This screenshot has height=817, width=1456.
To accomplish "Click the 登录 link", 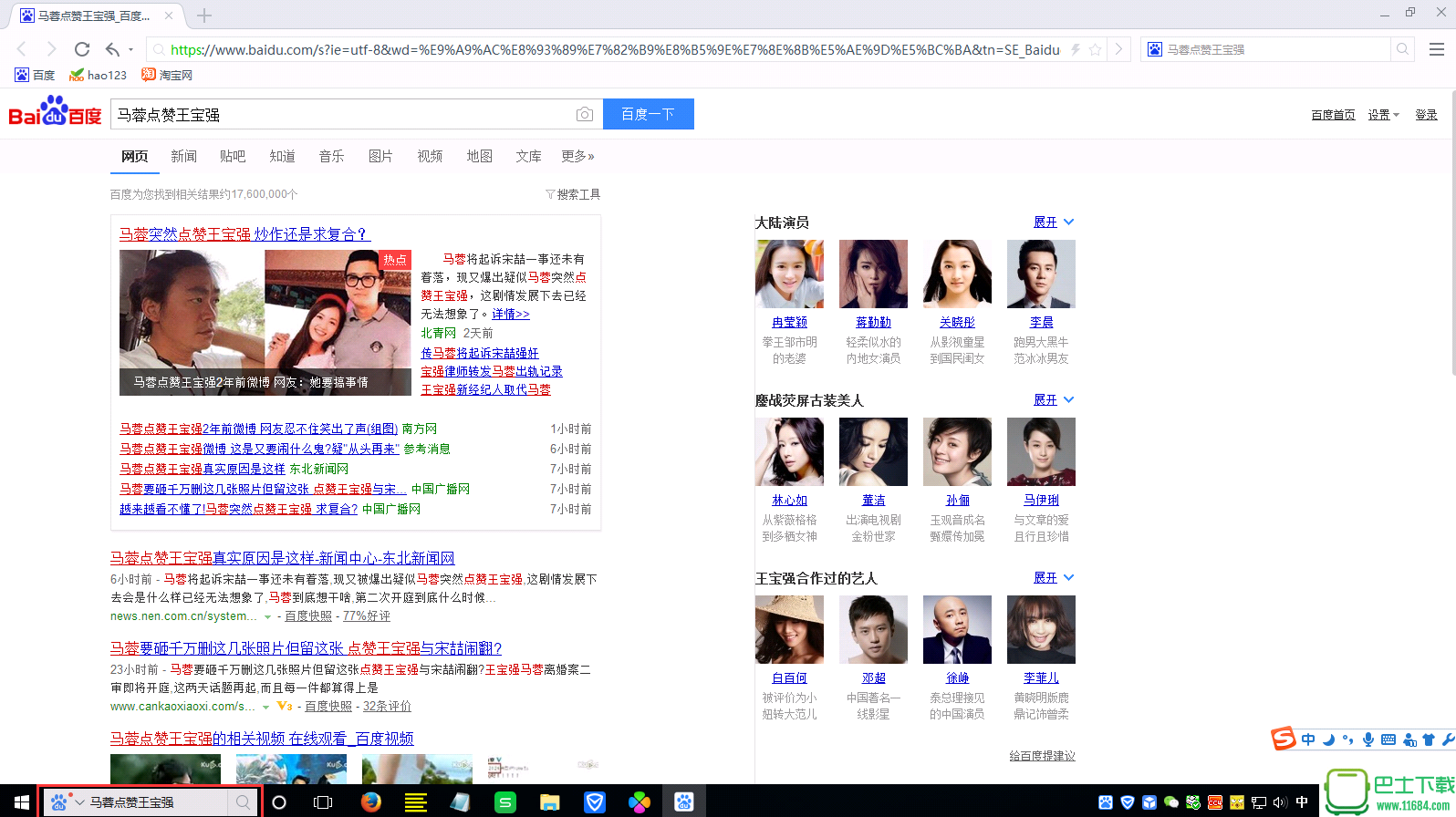I will (x=1426, y=115).
